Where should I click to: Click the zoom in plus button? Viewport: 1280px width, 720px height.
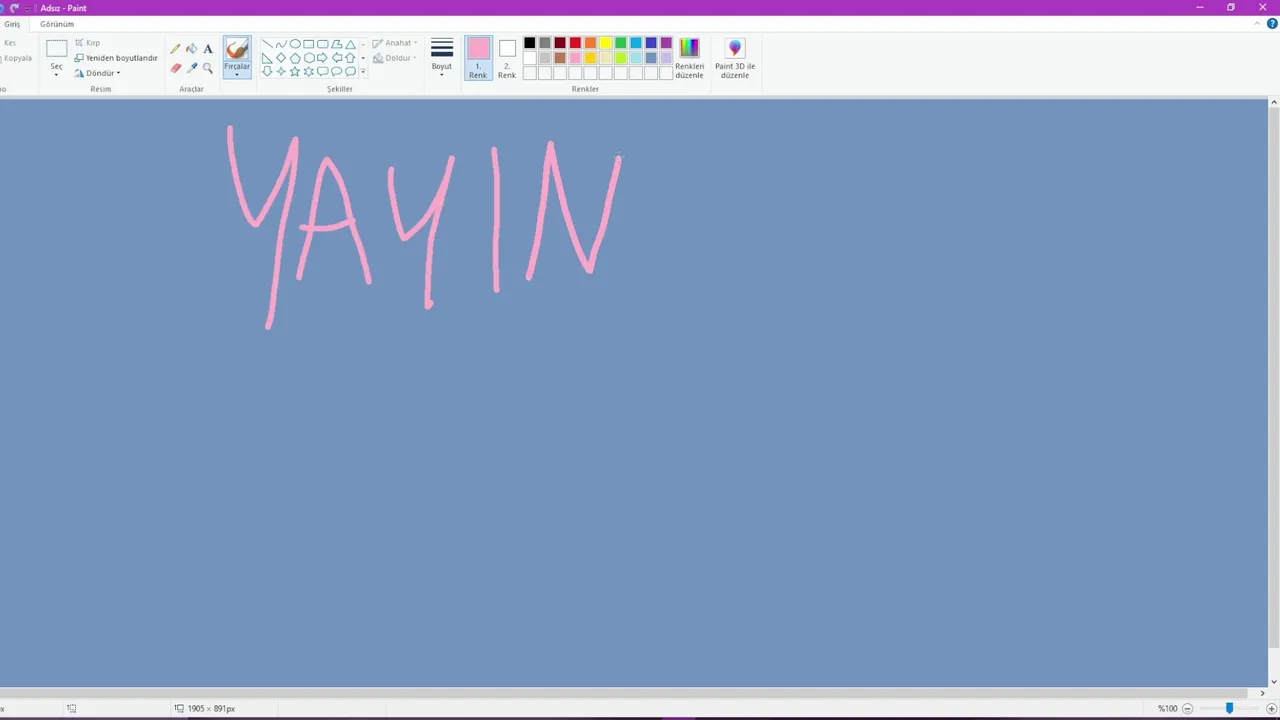[1271, 708]
